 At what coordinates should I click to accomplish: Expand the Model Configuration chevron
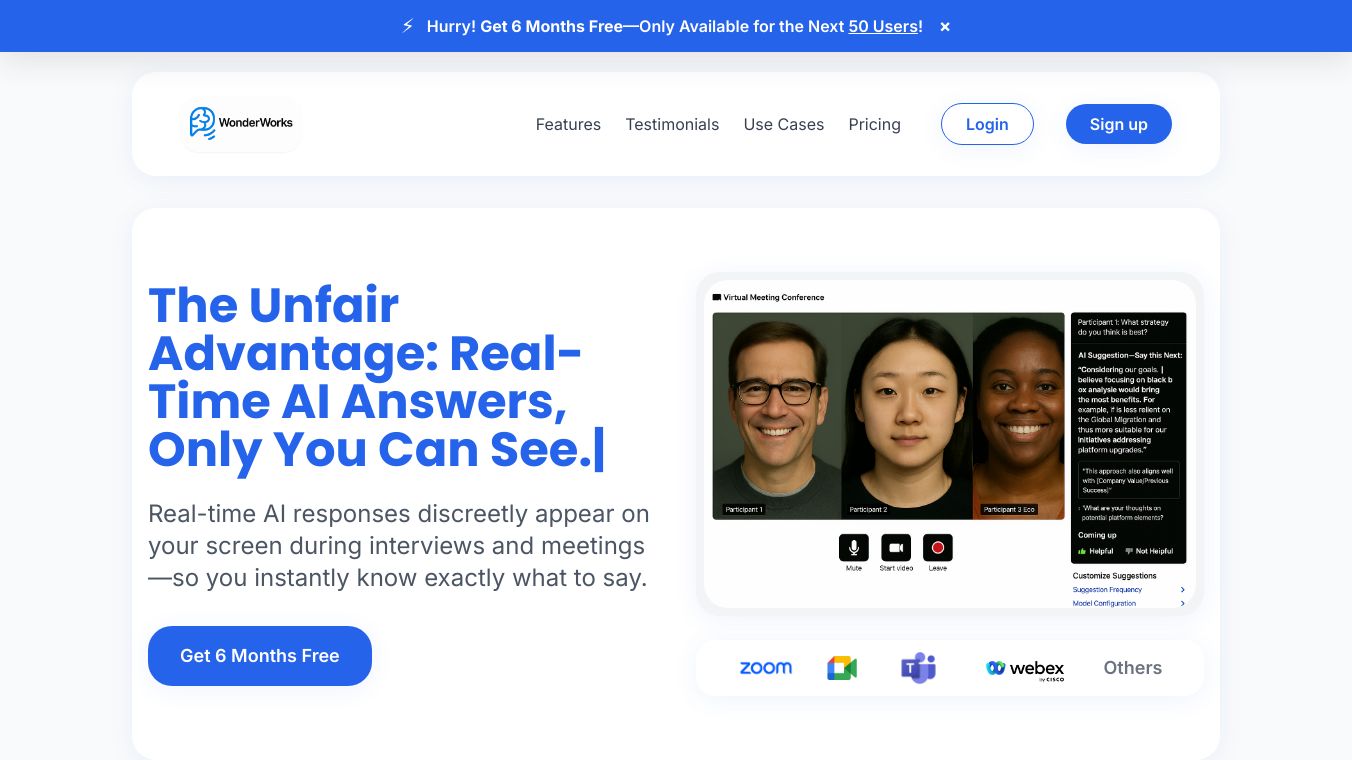coord(1182,604)
